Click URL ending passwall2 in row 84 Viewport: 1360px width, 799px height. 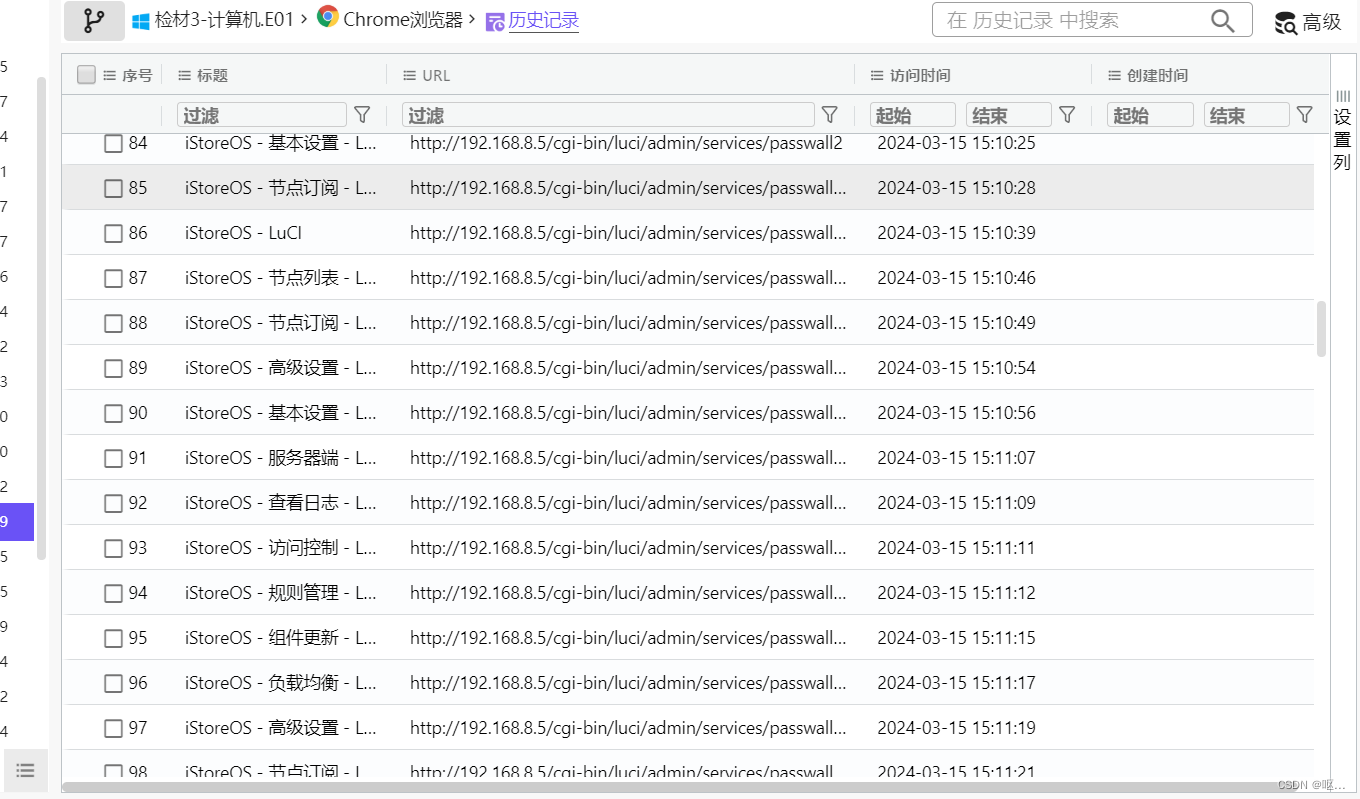(x=626, y=143)
